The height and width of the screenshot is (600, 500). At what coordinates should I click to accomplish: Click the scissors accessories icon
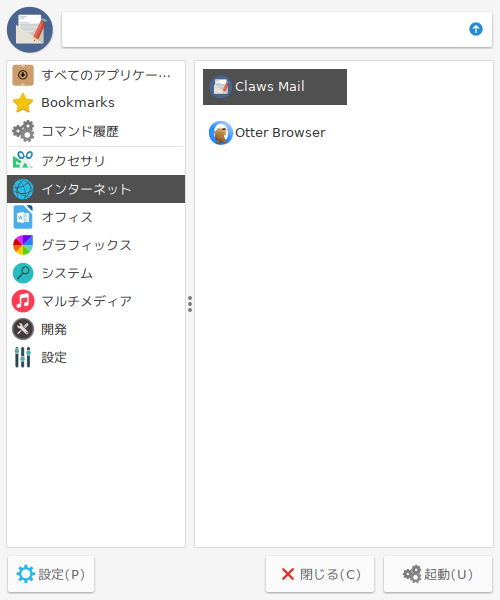(23, 160)
